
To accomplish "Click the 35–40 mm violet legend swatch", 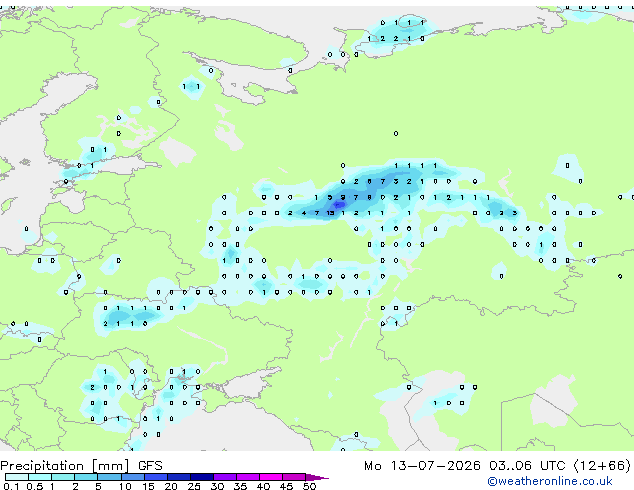I will (x=247, y=477).
